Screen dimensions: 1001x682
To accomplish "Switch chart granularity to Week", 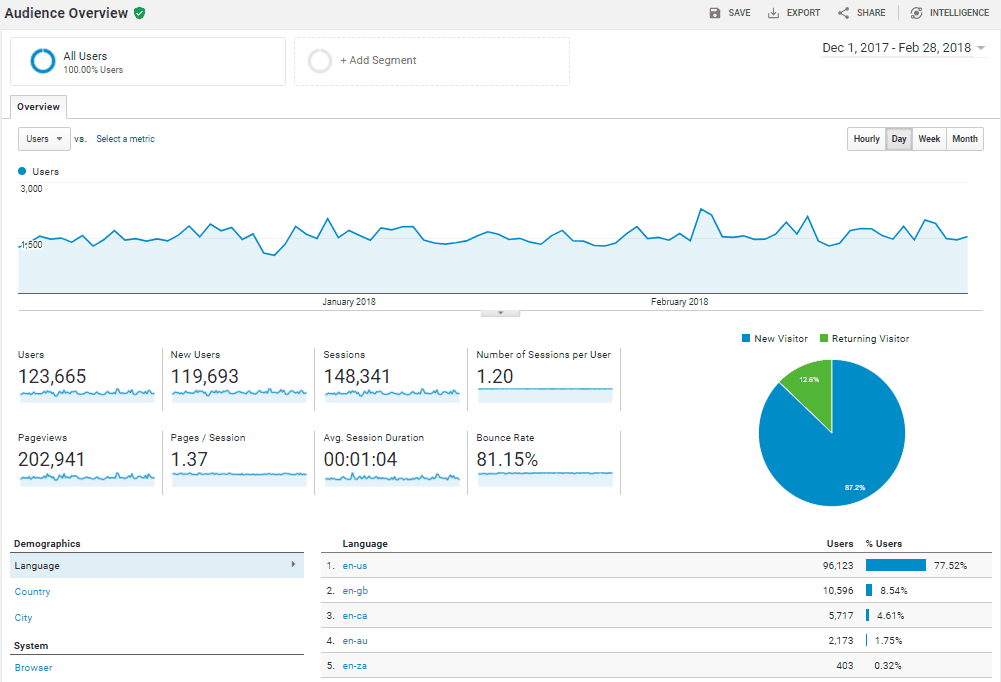I will (x=929, y=139).
